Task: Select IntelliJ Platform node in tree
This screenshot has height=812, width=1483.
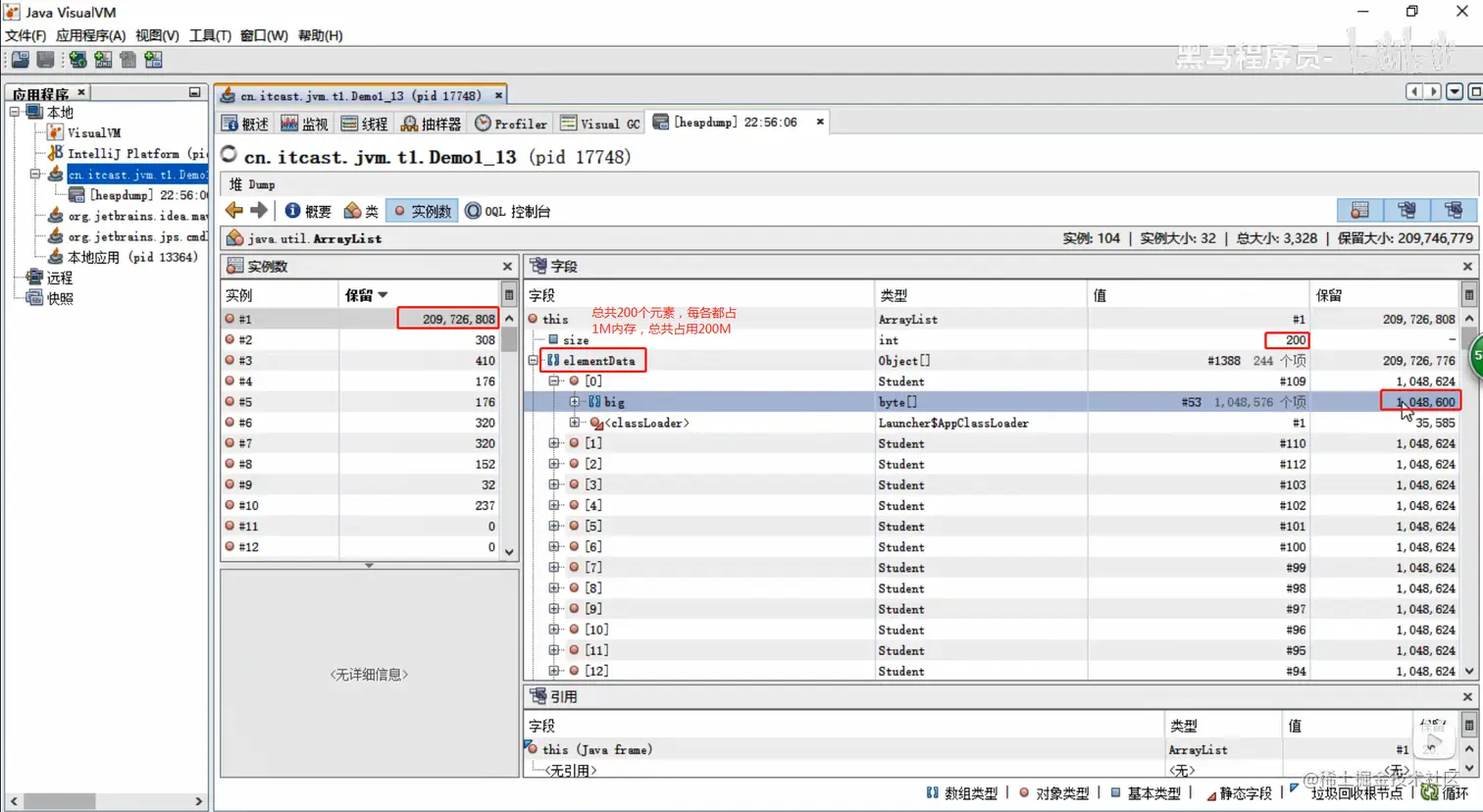Action: (127, 154)
